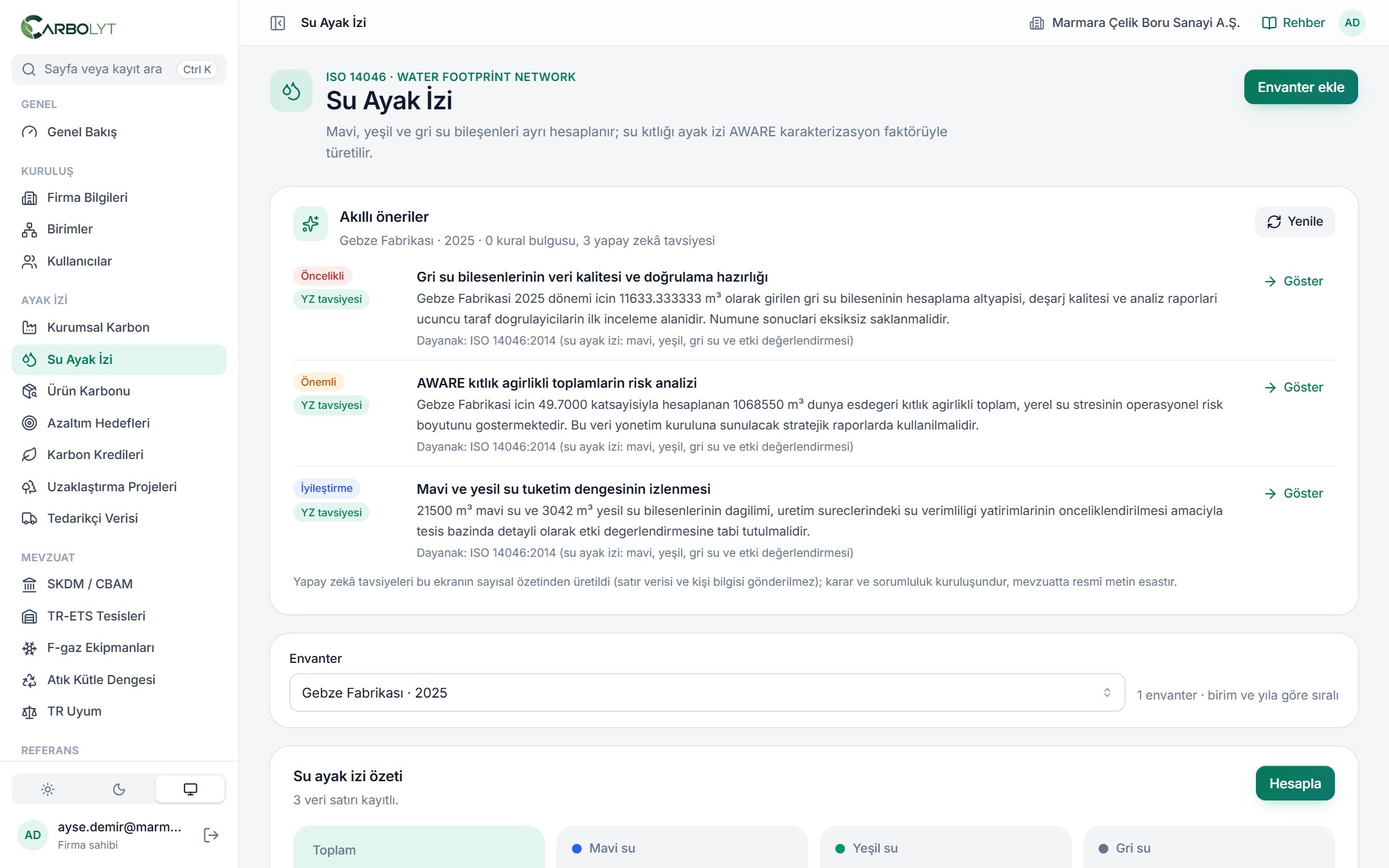The width and height of the screenshot is (1389, 868).
Task: Open SKDM / CBAM menu item
Action: [x=119, y=584]
